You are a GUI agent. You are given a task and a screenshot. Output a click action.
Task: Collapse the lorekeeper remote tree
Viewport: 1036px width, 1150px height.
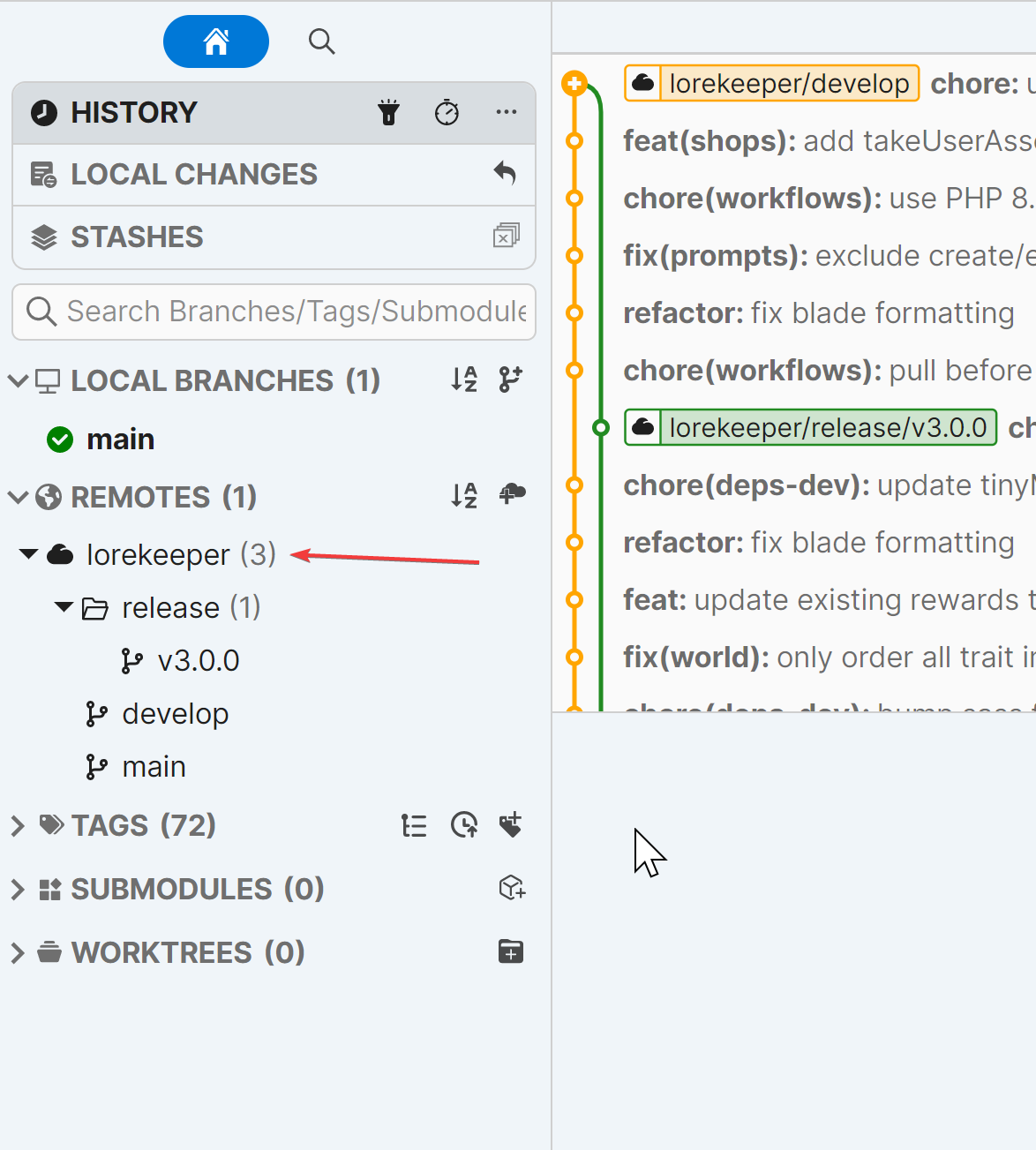[28, 554]
